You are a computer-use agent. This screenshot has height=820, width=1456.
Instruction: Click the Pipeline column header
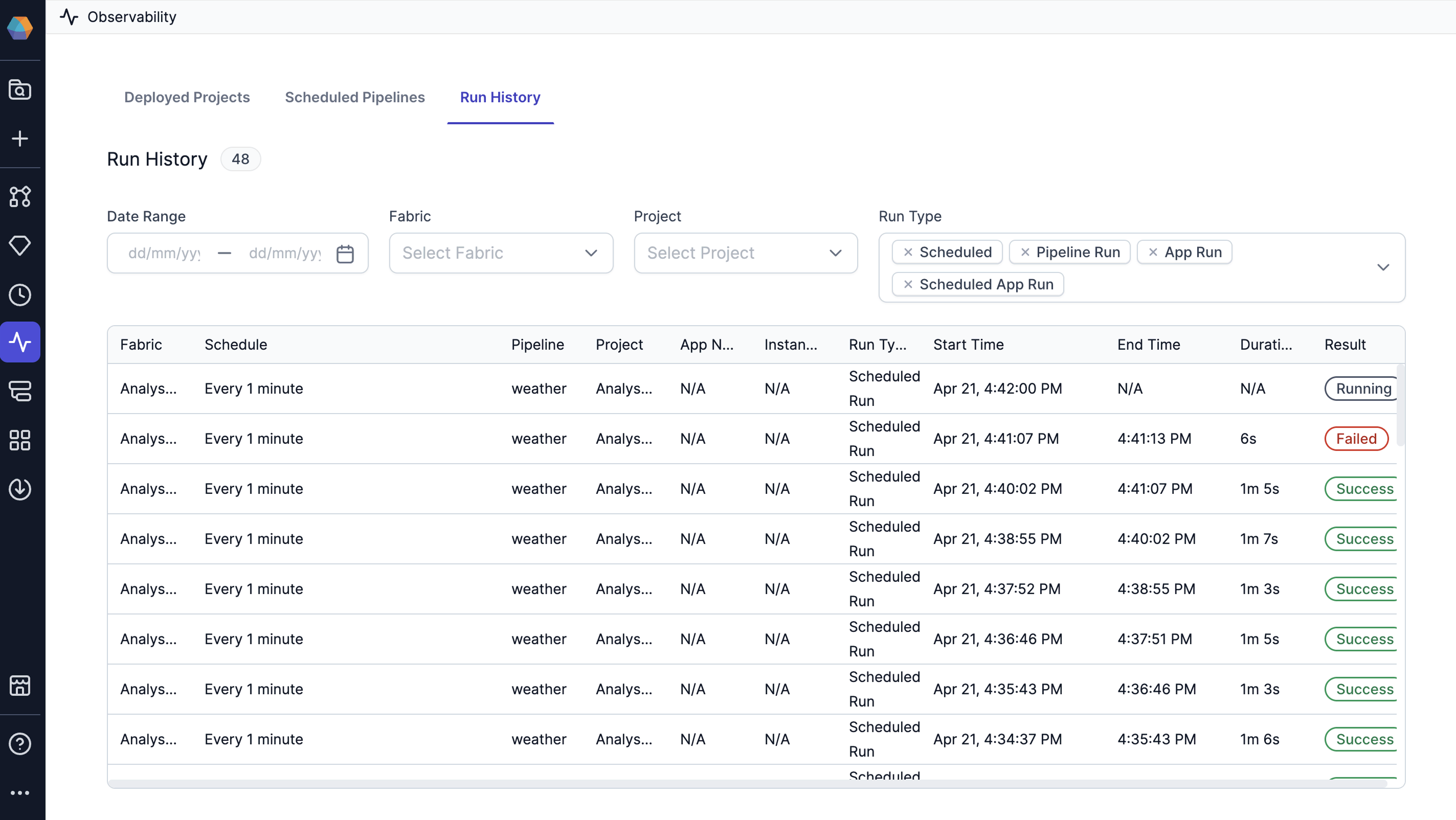click(537, 345)
